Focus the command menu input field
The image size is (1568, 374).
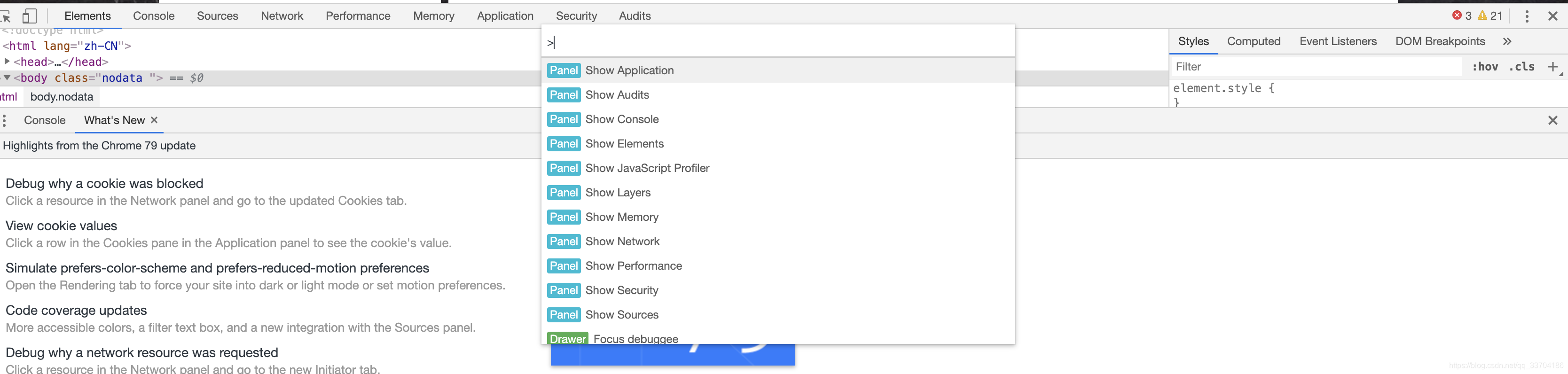point(778,43)
